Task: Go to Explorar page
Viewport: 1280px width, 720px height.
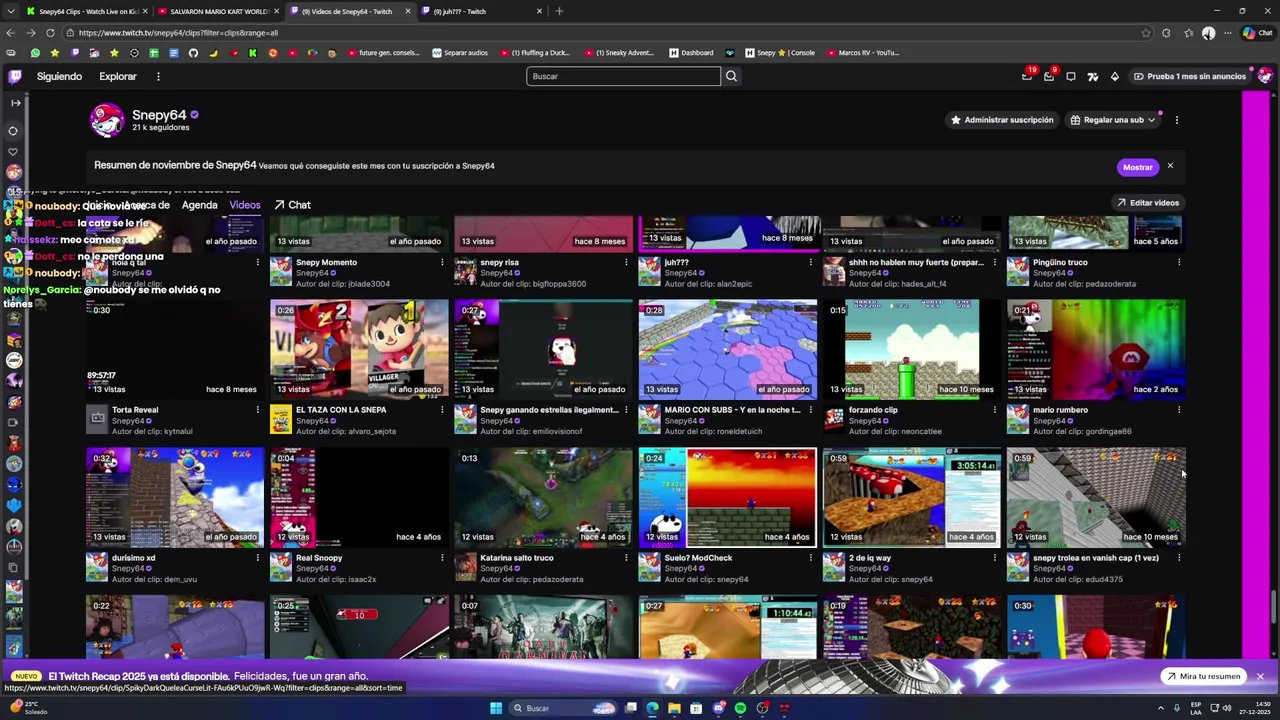Action: 117,76
